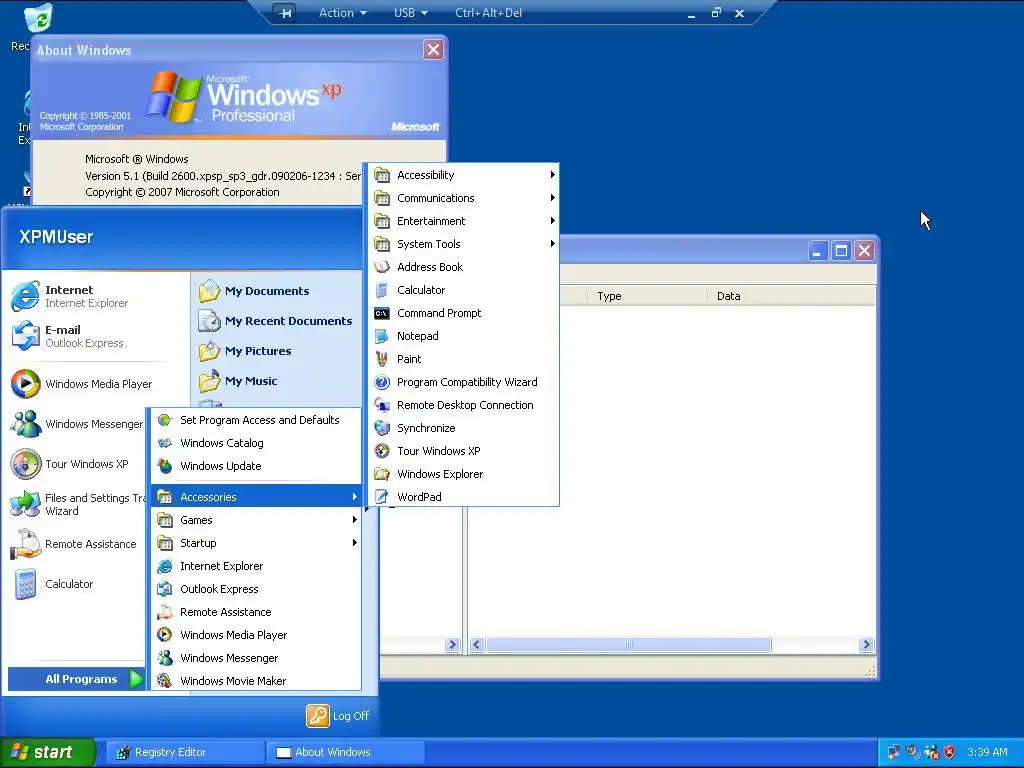
Task: Expand the Startup submenu
Action: pyautogui.click(x=256, y=543)
